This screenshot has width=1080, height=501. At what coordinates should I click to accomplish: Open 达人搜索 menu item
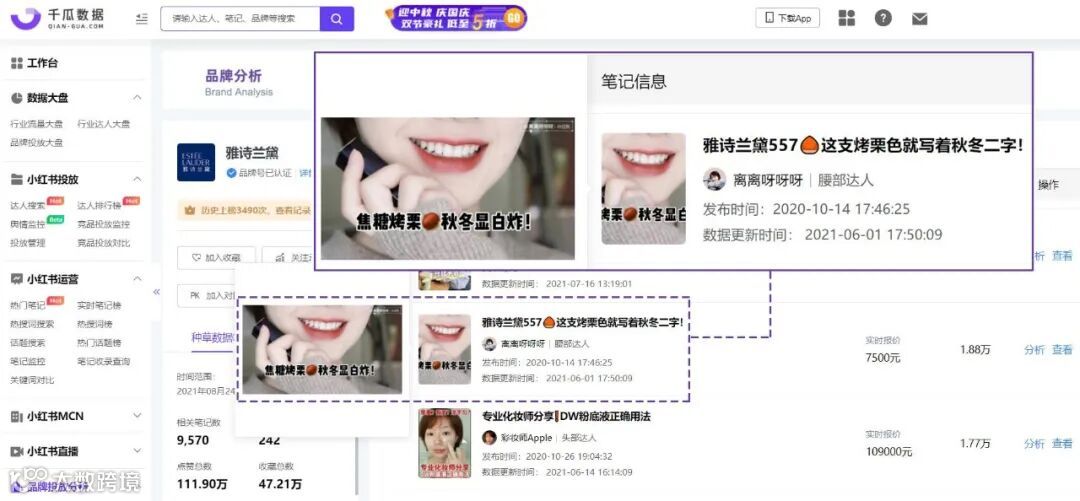click(x=28, y=205)
